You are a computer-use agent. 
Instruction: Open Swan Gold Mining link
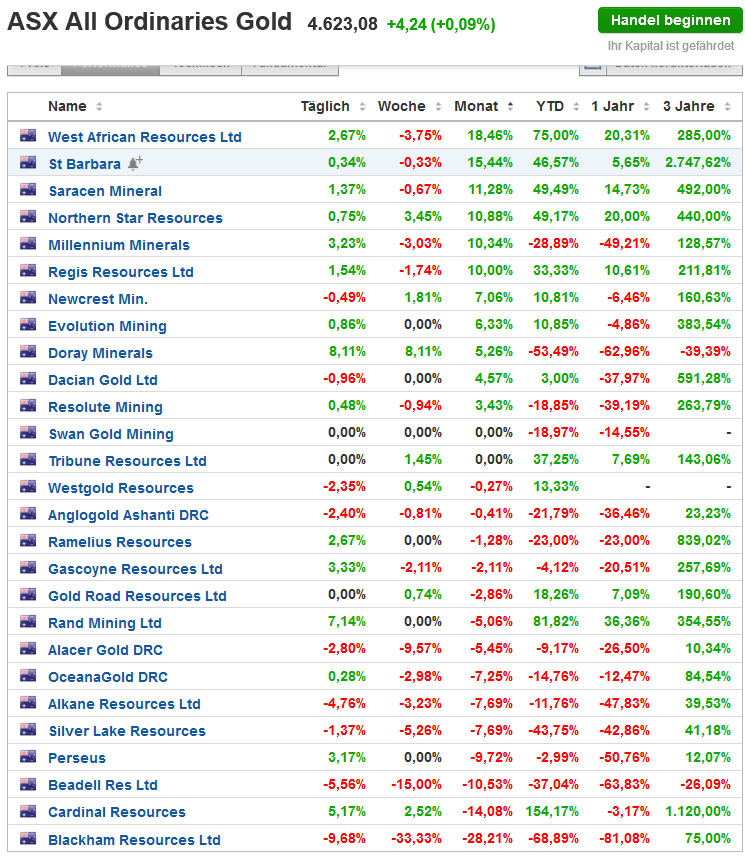pos(111,434)
